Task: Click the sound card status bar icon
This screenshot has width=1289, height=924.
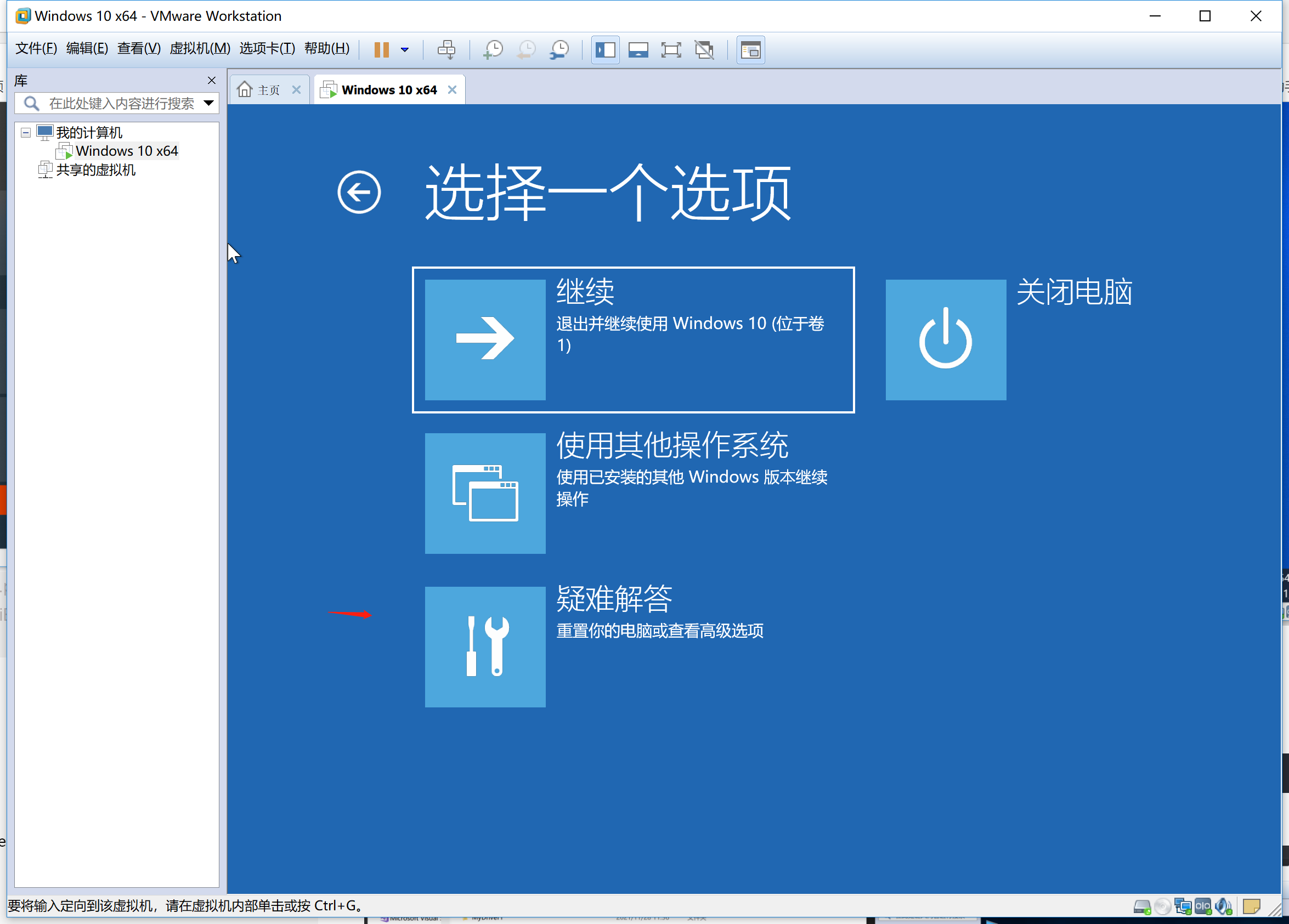Action: (x=1223, y=906)
